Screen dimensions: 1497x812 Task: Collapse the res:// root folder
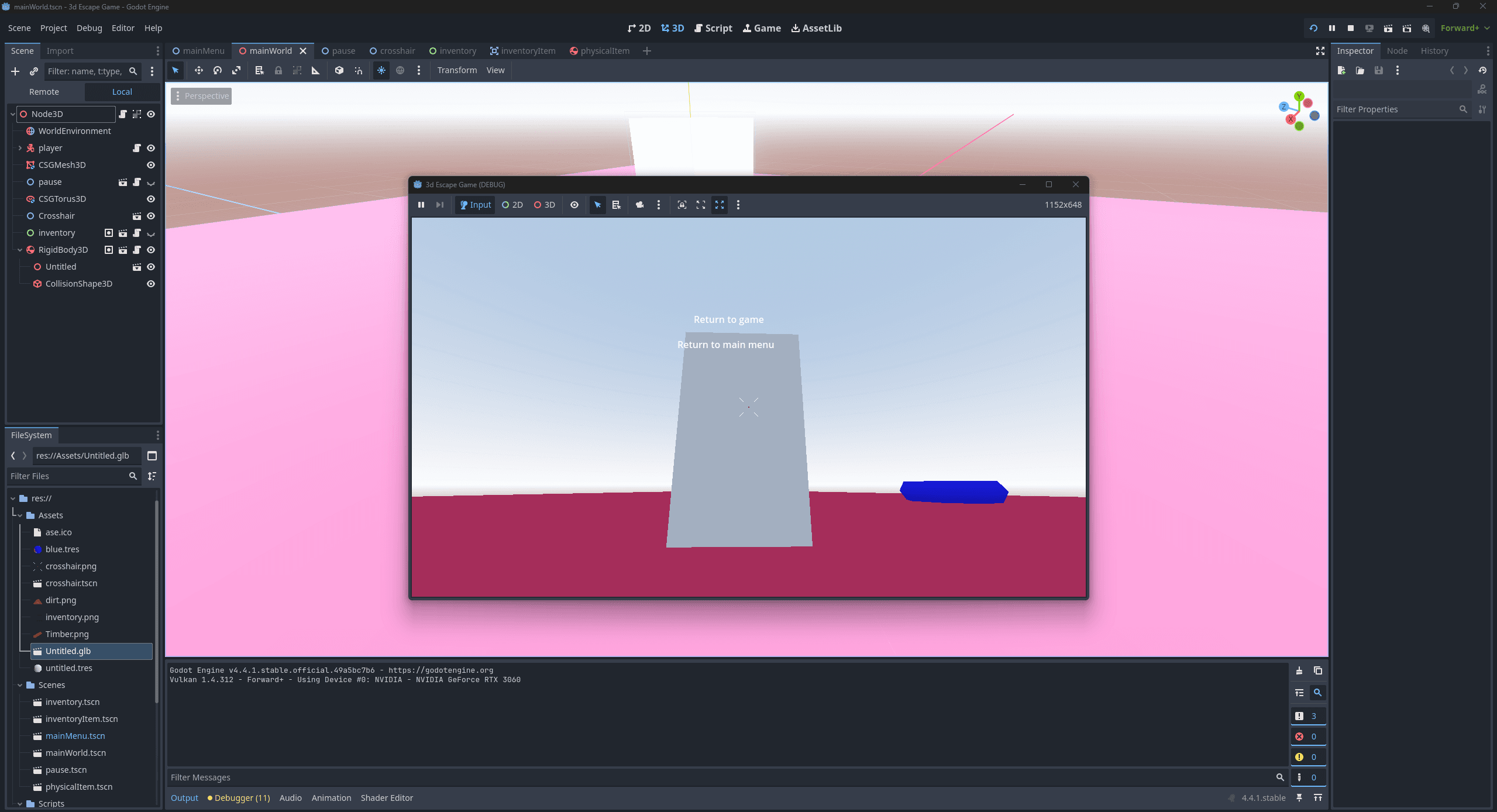point(13,498)
